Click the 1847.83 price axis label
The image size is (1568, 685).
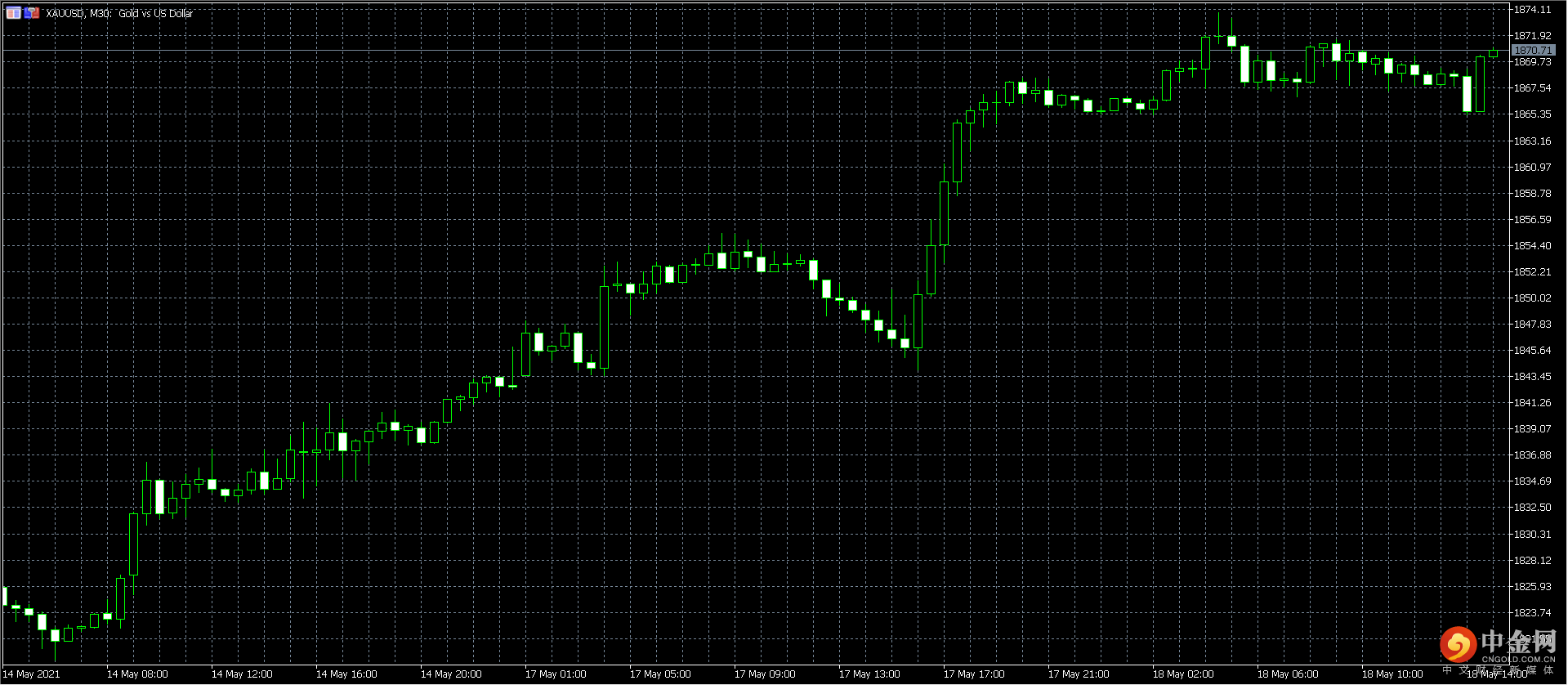1533,325
